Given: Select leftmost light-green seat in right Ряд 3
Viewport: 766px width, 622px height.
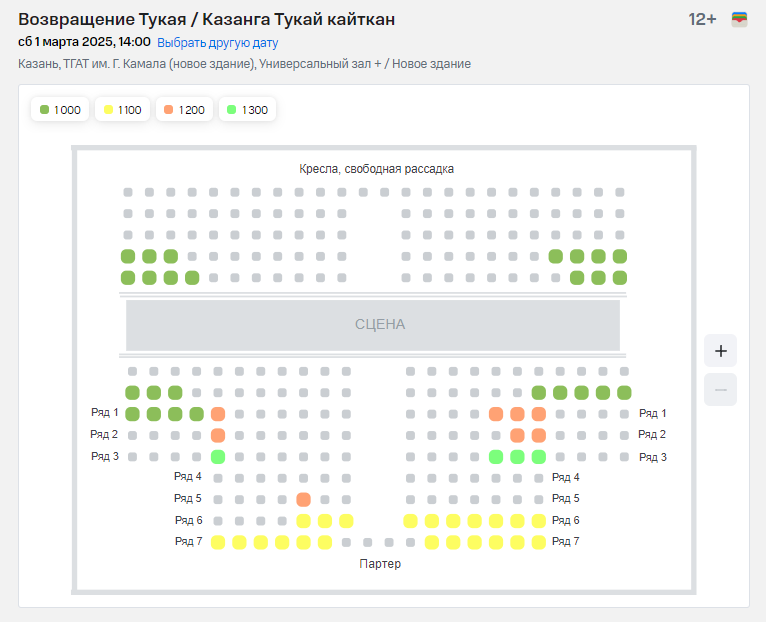Looking at the screenshot, I should tap(496, 457).
